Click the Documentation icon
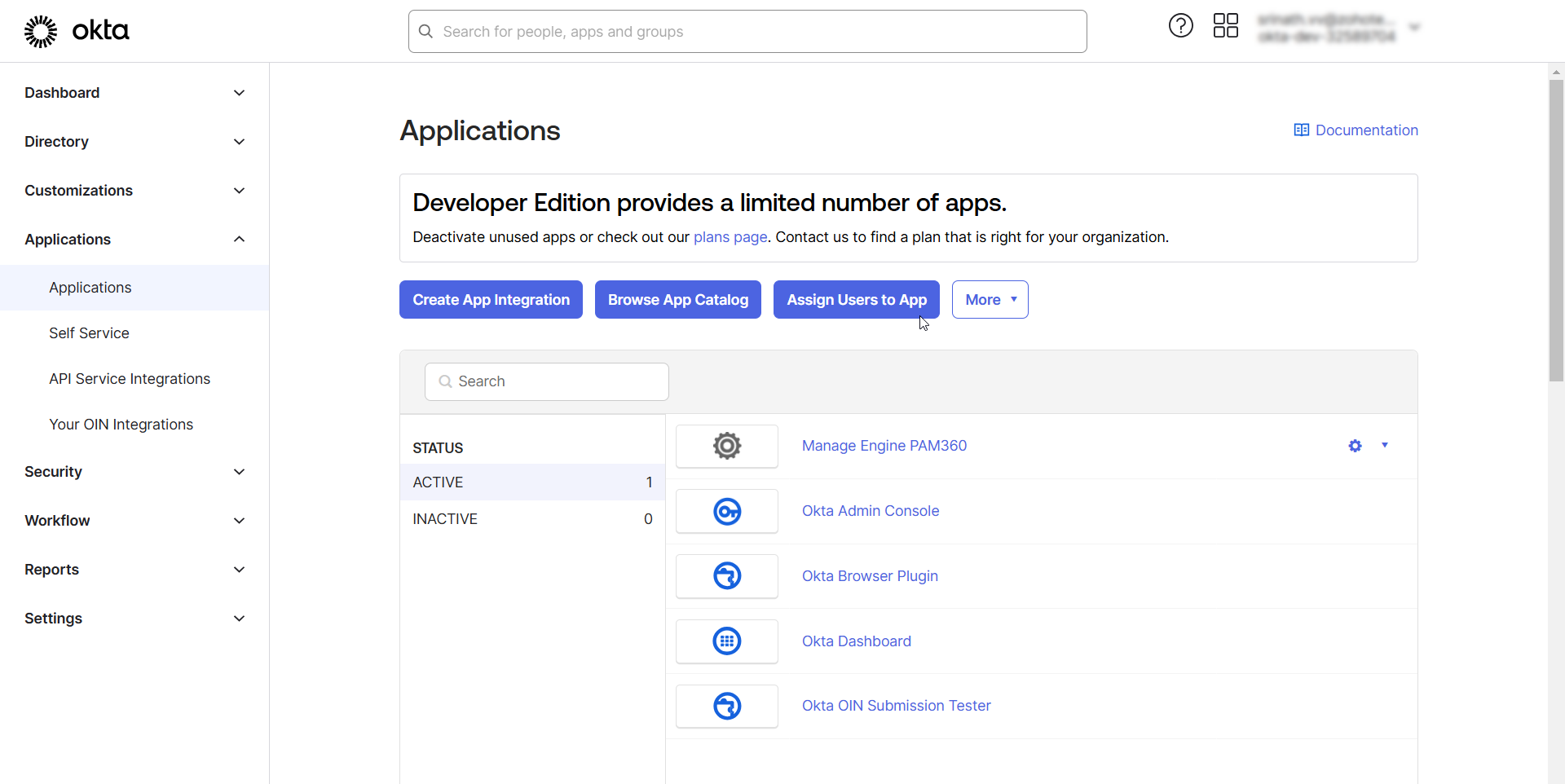1565x784 pixels. click(1302, 130)
